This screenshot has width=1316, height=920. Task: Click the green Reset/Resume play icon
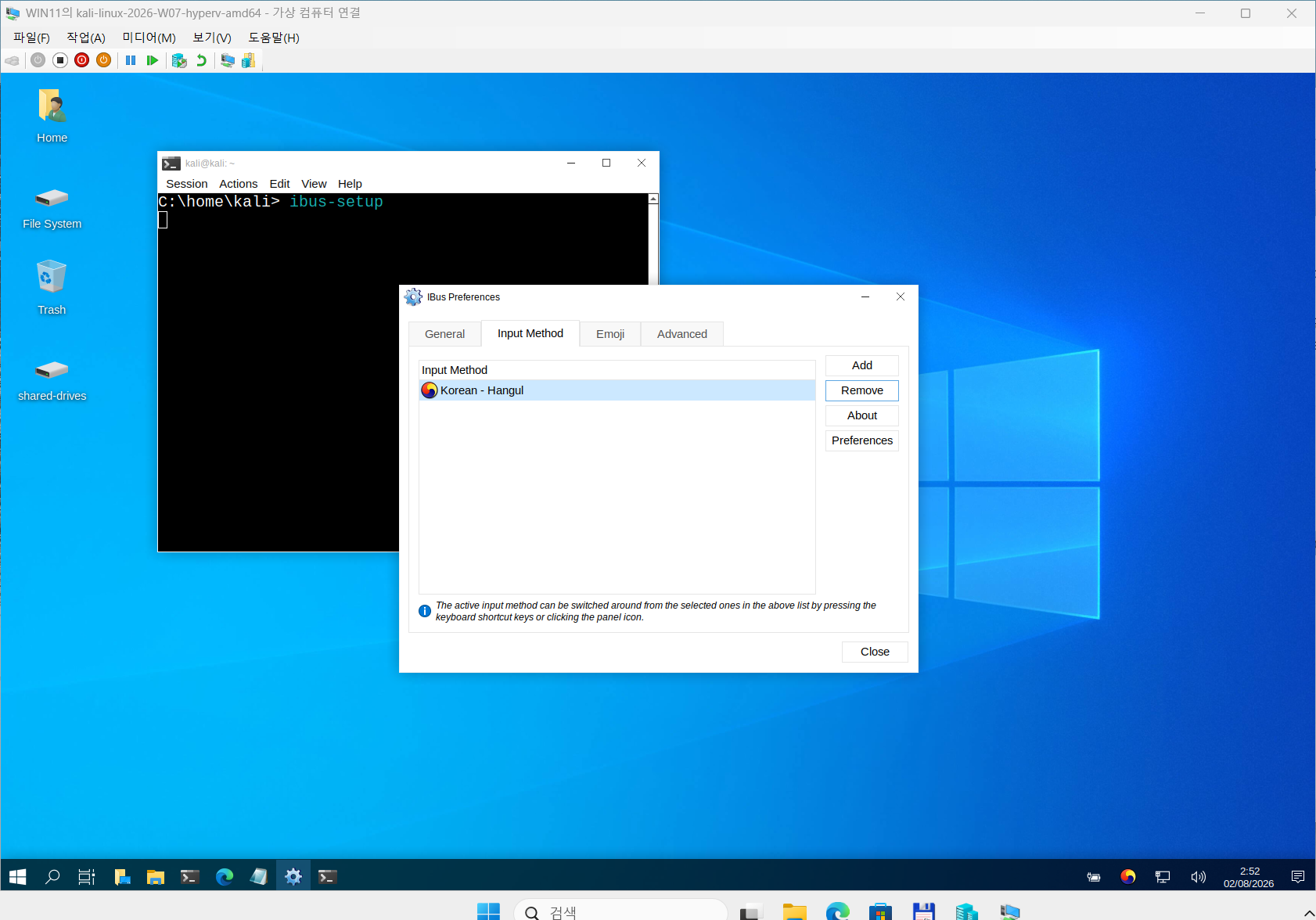click(x=153, y=60)
